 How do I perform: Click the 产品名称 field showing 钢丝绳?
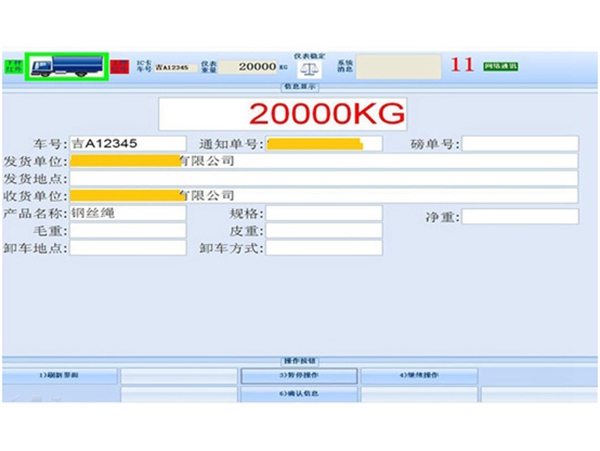(x=127, y=213)
